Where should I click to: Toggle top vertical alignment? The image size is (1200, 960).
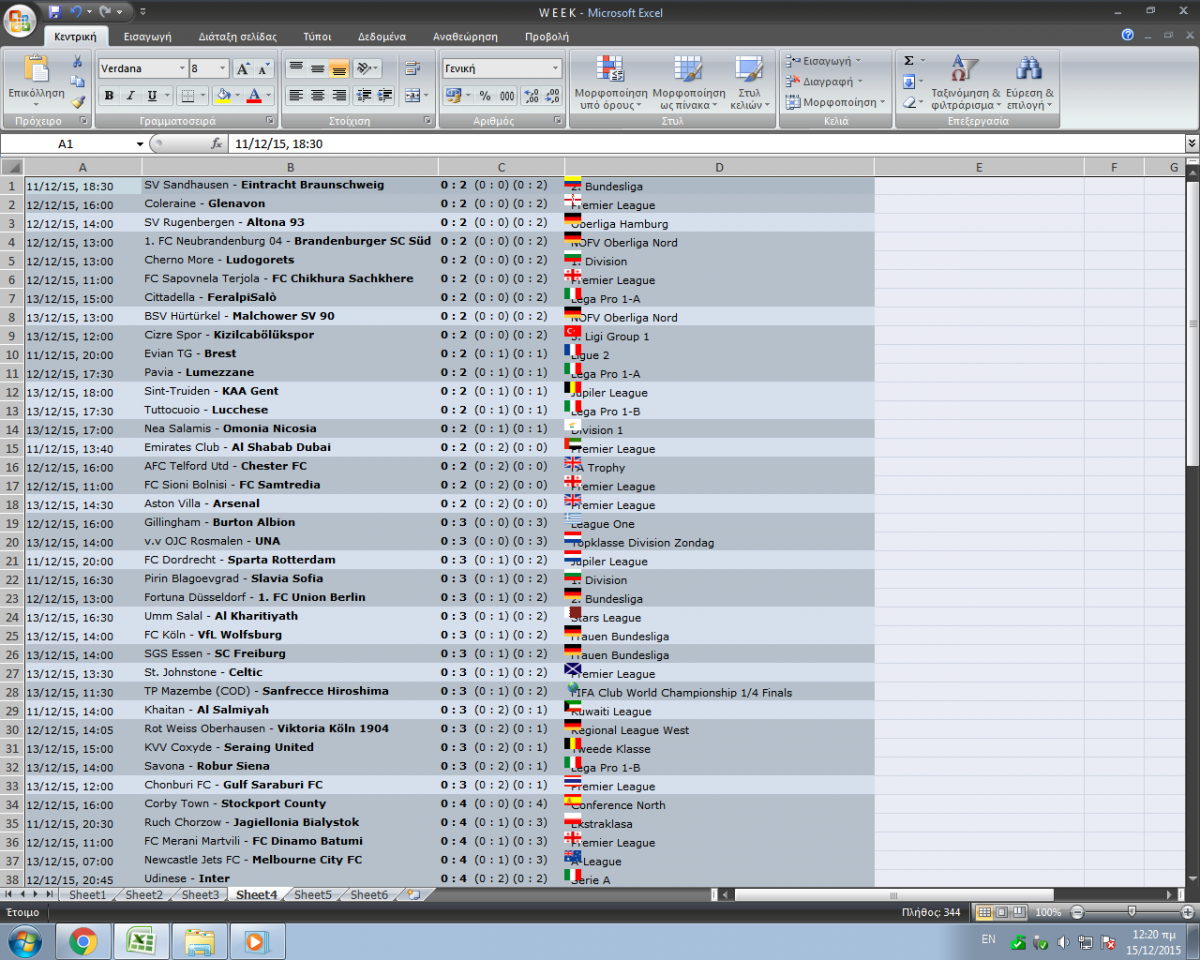coord(296,69)
